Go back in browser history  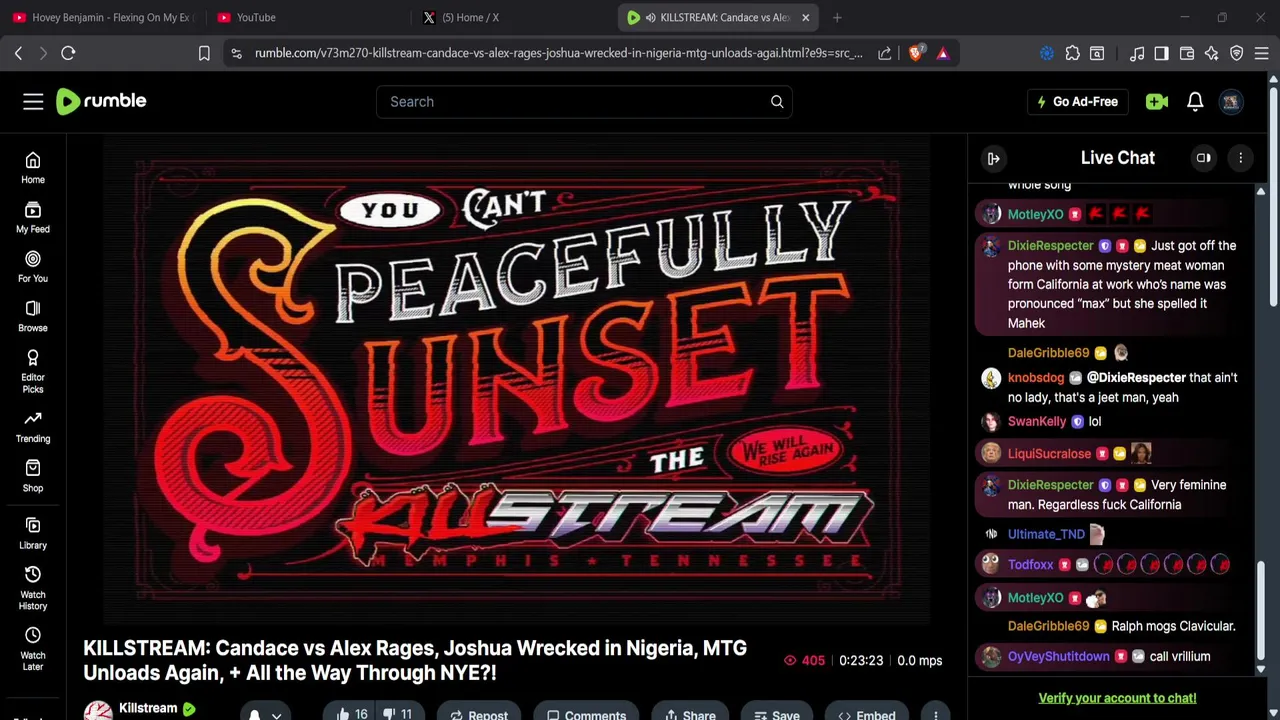pyautogui.click(x=18, y=53)
